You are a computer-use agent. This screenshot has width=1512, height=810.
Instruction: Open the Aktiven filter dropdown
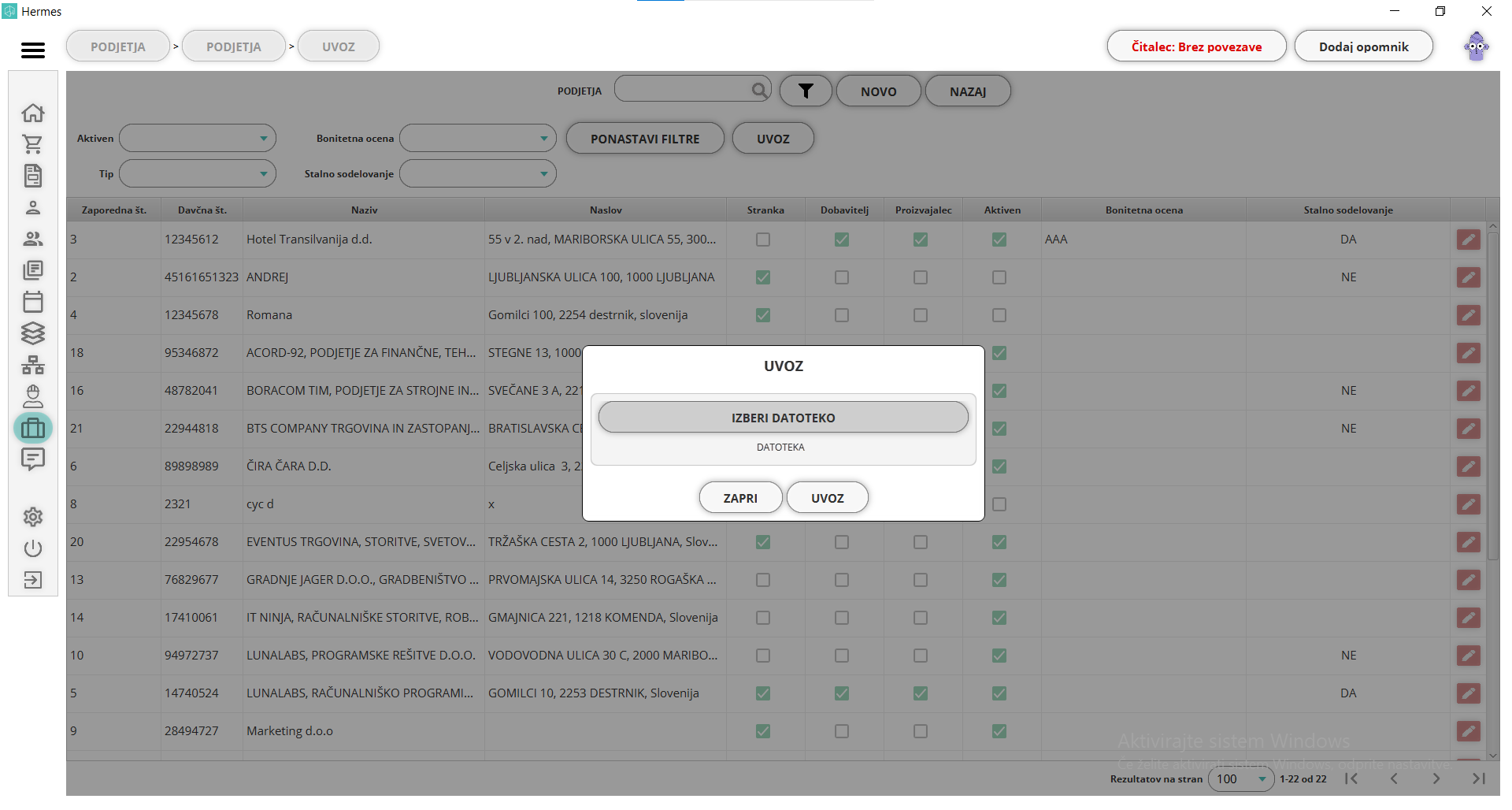click(x=198, y=138)
